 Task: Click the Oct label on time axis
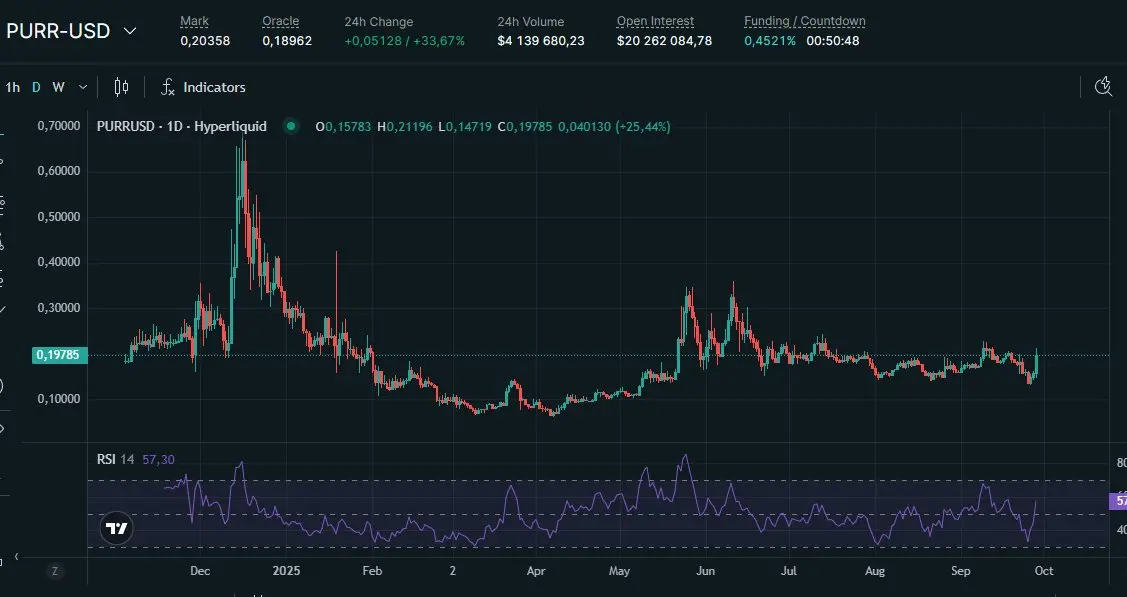pyautogui.click(x=1044, y=571)
